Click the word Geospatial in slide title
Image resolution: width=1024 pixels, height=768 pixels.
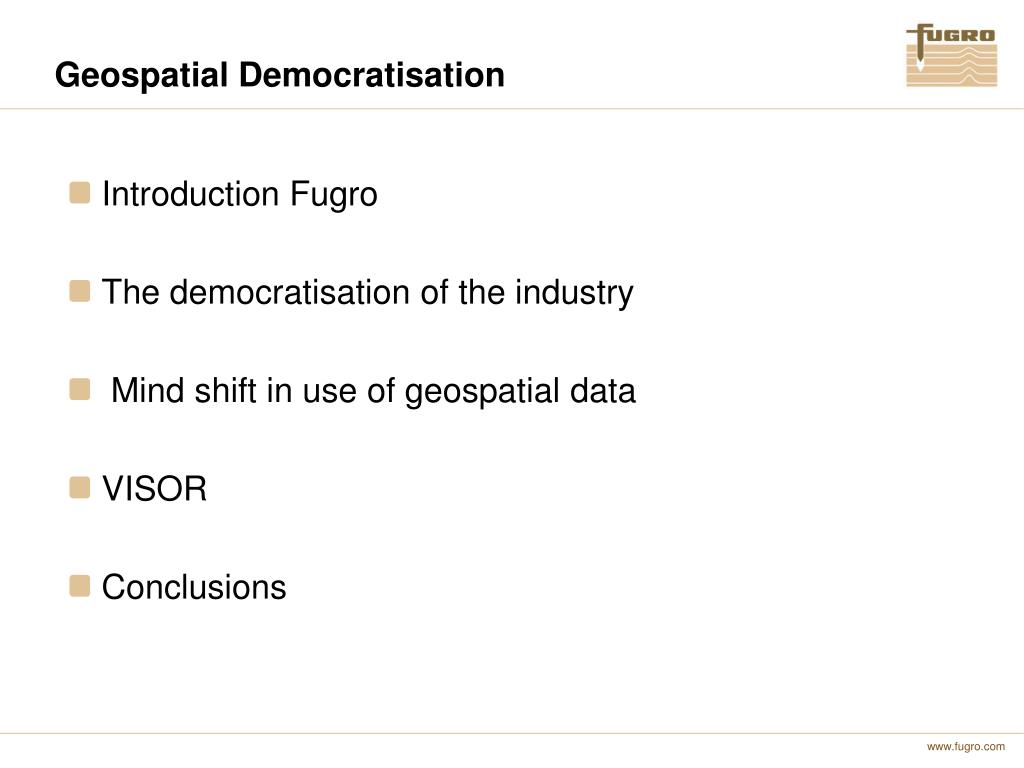click(x=141, y=75)
